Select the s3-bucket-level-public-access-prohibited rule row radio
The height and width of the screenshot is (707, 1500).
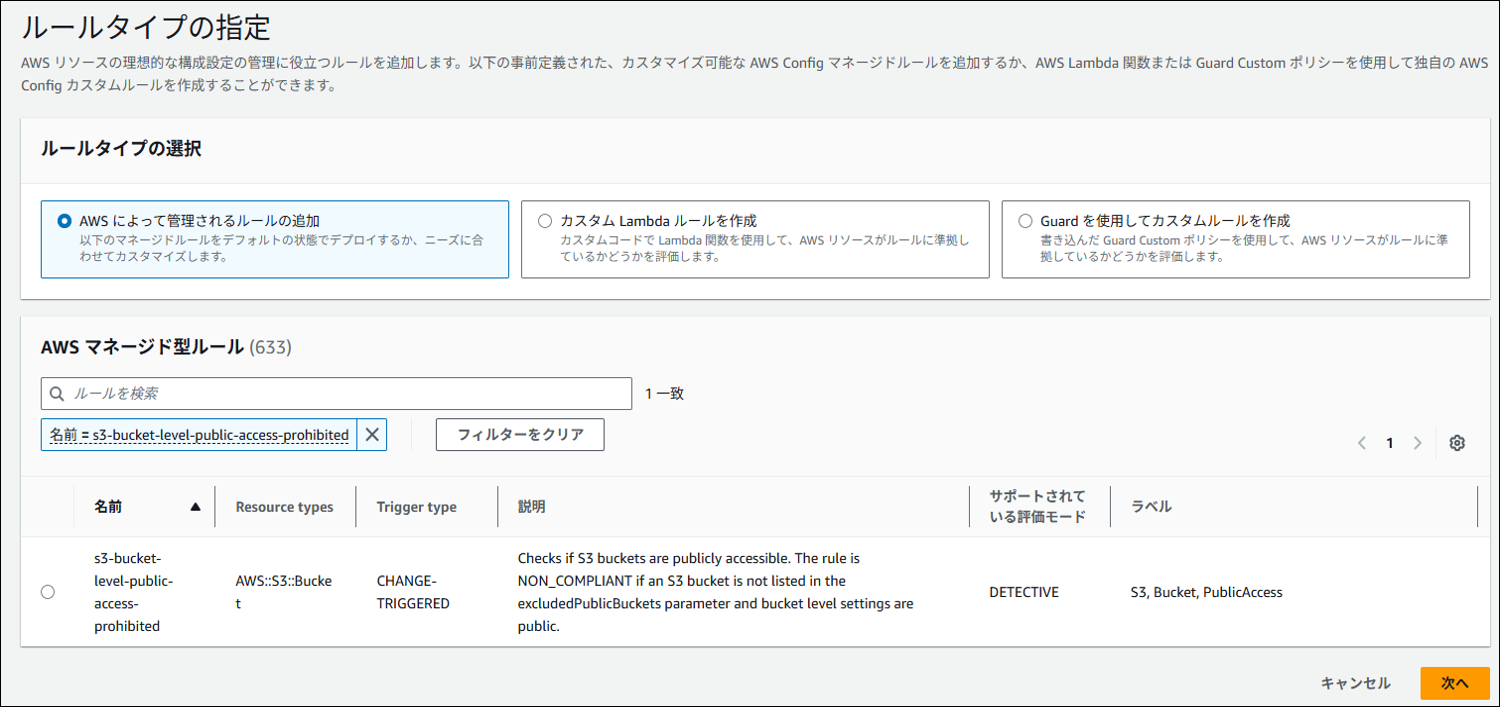pos(48,592)
